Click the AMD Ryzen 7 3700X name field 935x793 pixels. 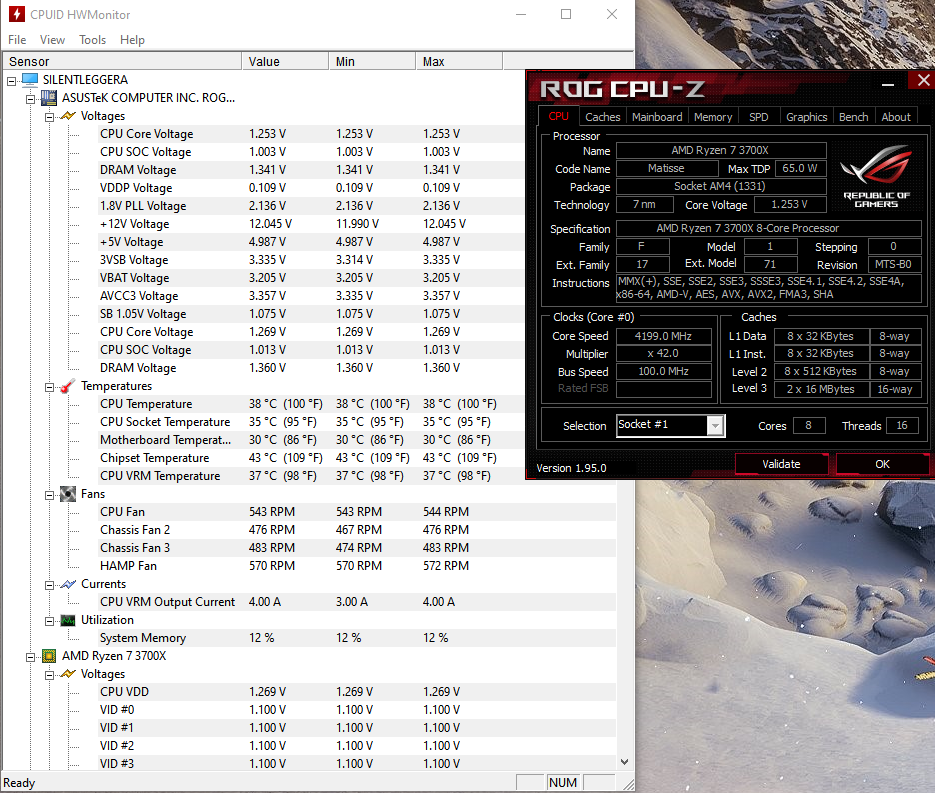(720, 150)
